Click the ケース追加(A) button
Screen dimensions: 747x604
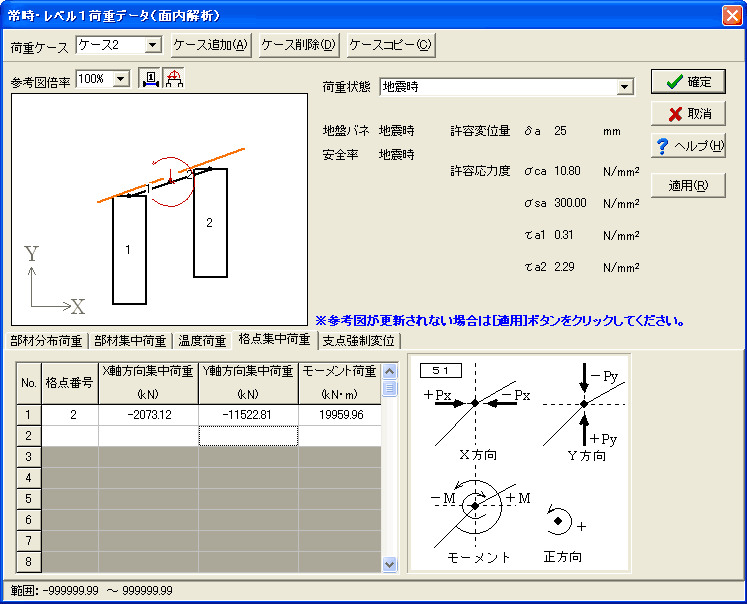point(211,45)
